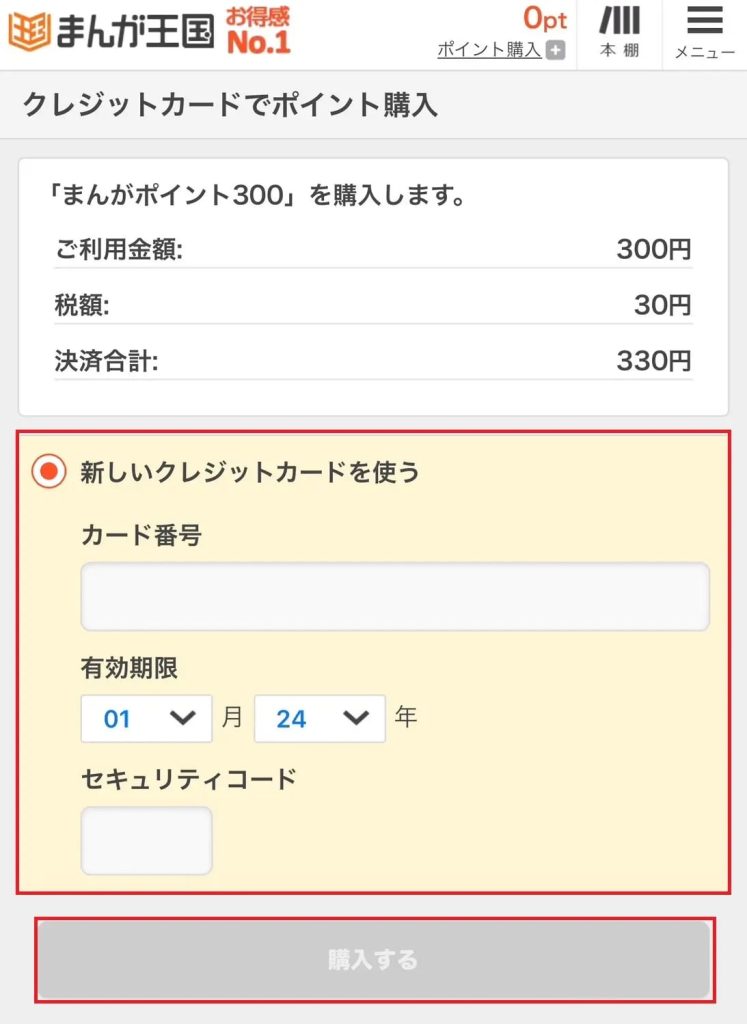Open the 有効期限 year dropdown showing 24

(x=320, y=718)
